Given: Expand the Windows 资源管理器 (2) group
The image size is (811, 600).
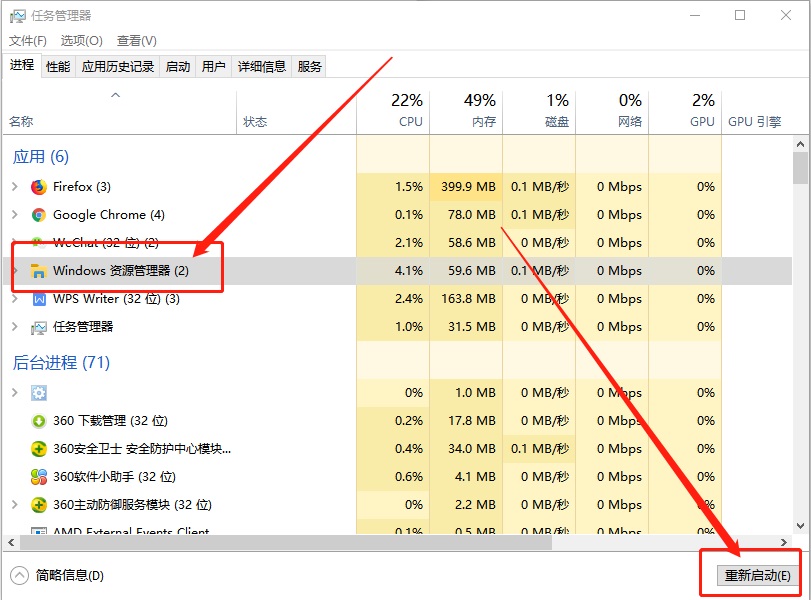Looking at the screenshot, I should pos(15,271).
